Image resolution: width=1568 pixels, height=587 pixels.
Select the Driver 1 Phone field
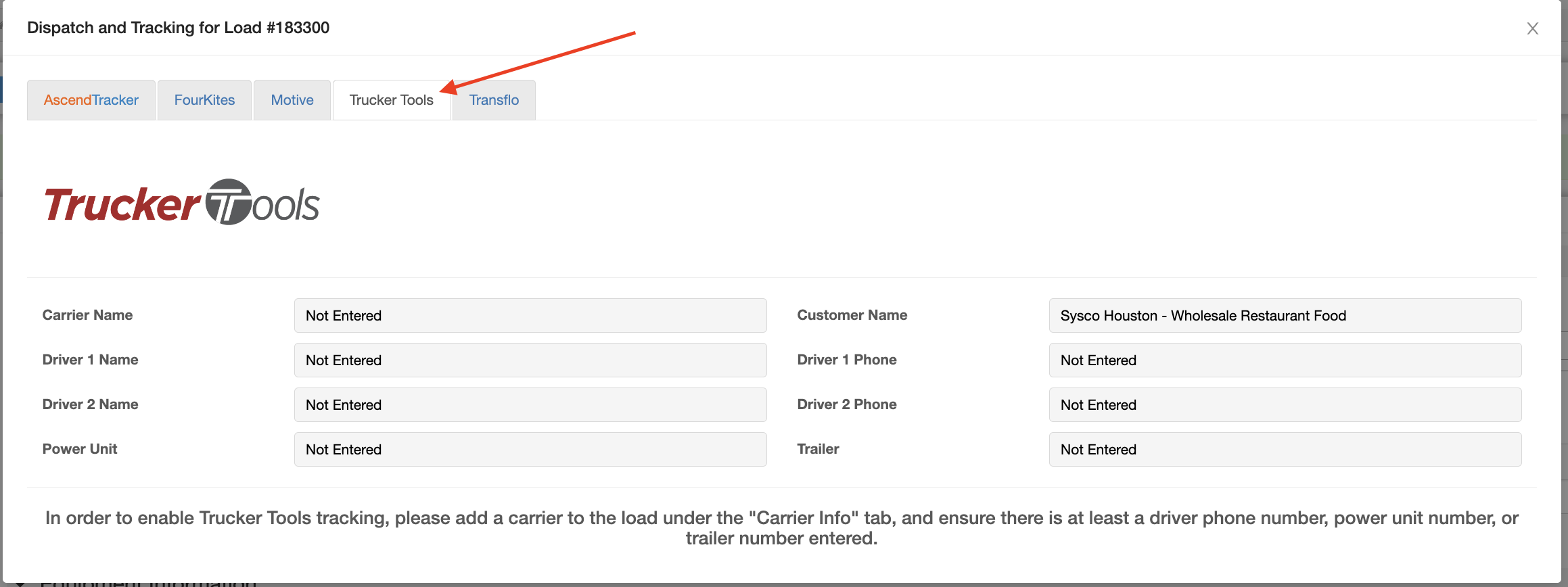click(1285, 360)
